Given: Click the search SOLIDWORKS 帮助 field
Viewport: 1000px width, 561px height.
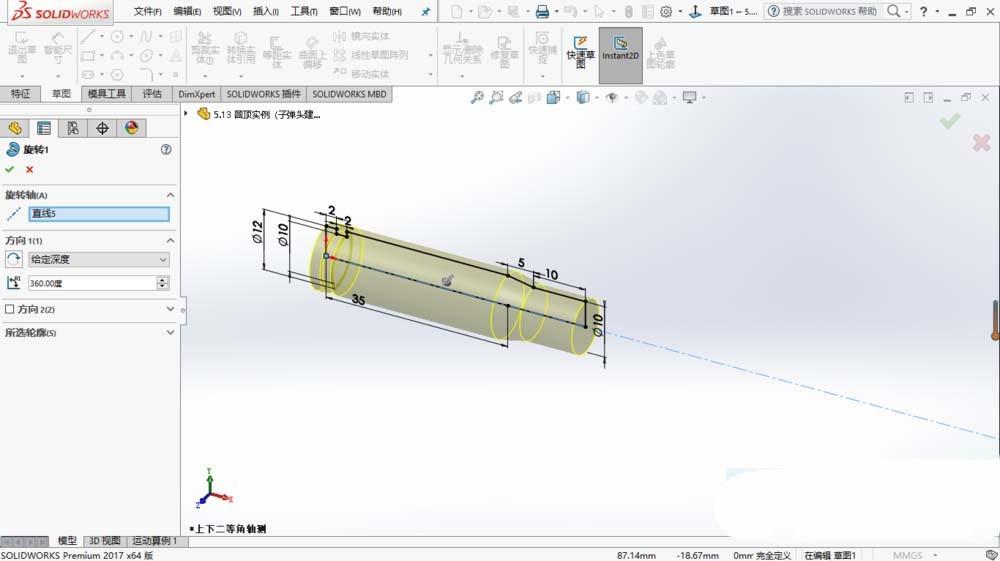Looking at the screenshot, I should pos(830,11).
